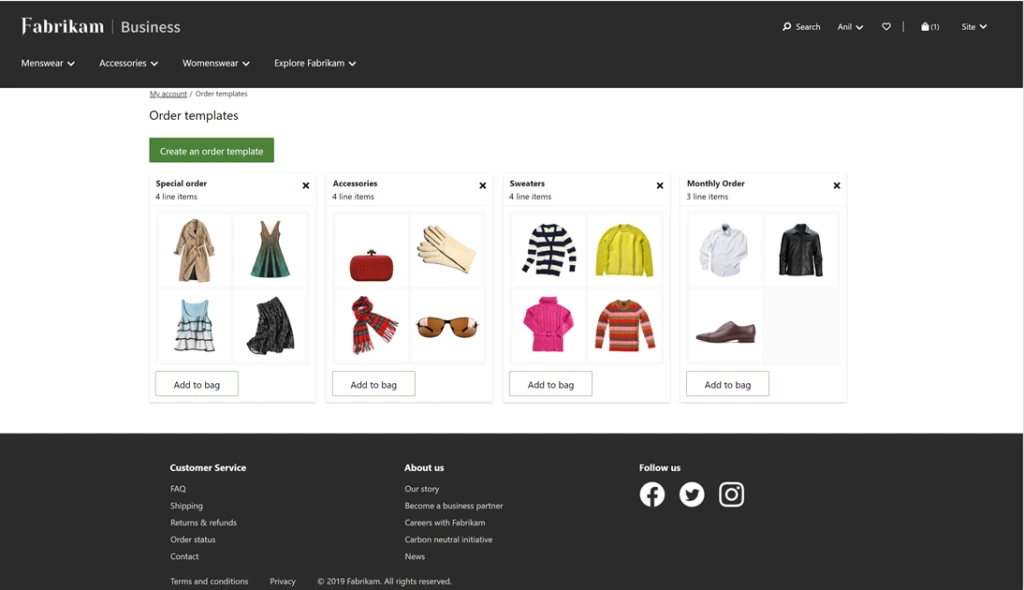Open the Site selector dropdown

[973, 27]
